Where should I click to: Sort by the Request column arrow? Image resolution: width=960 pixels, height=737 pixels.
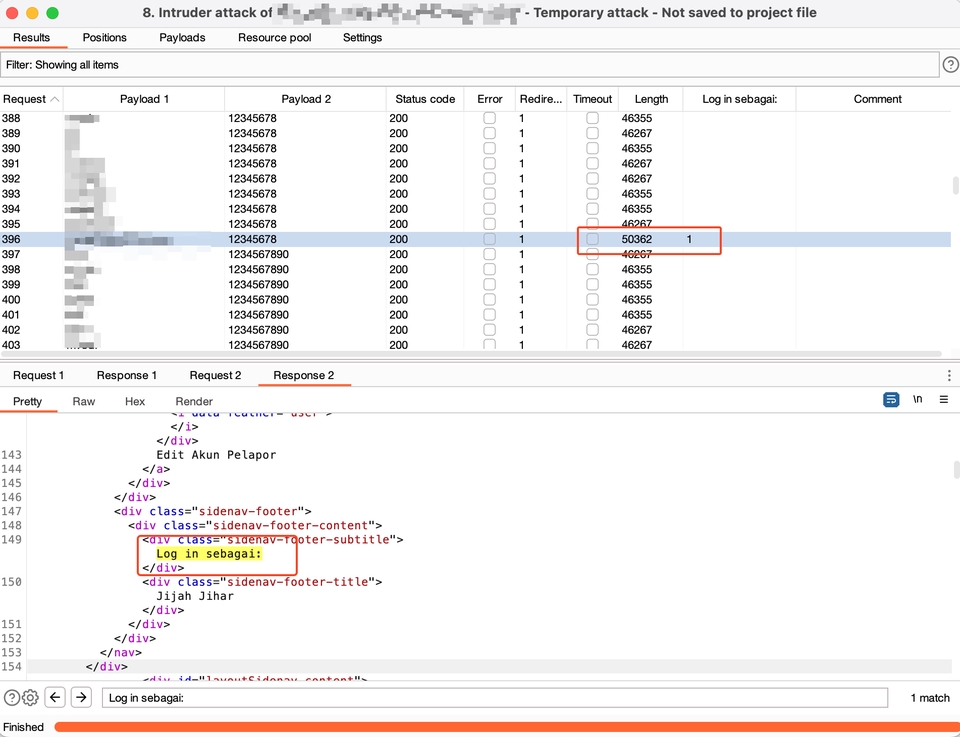click(x=54, y=99)
